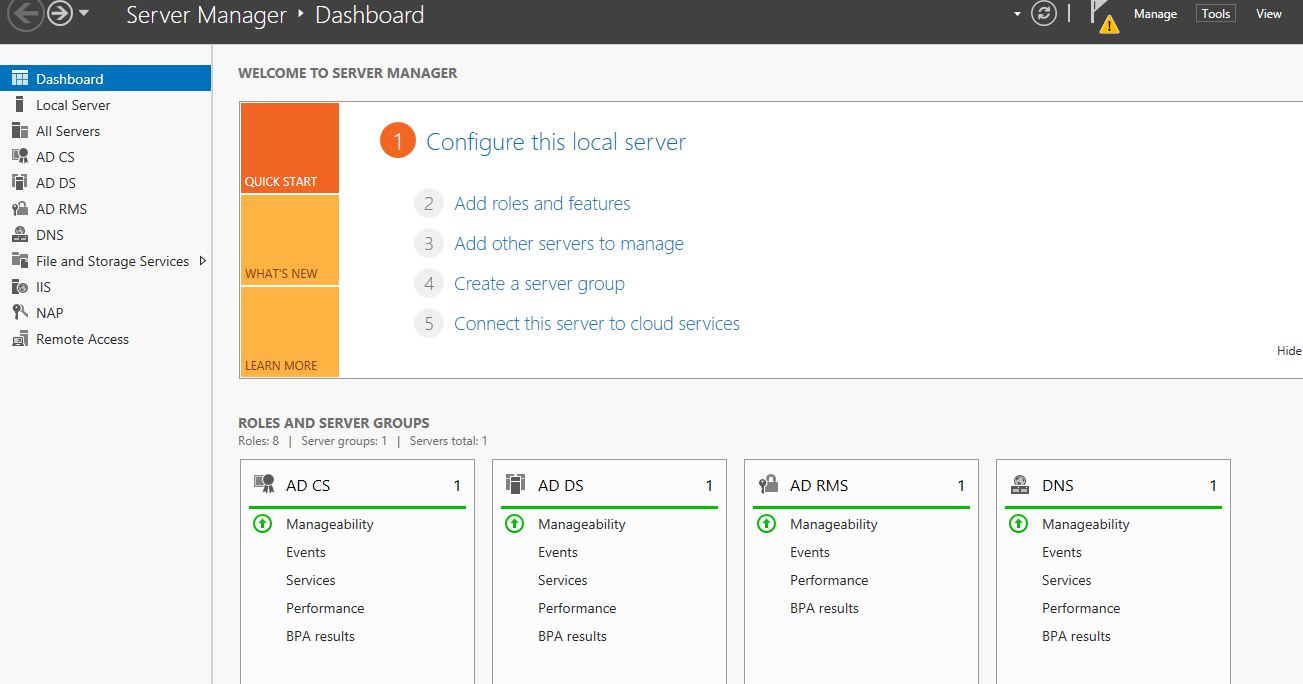Select the WHAT'S NEW tile
This screenshot has height=684, width=1303.
[290, 241]
